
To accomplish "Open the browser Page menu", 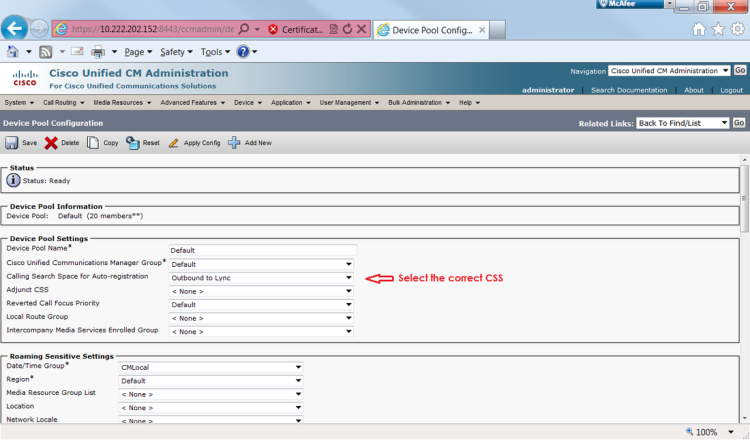I will (138, 52).
